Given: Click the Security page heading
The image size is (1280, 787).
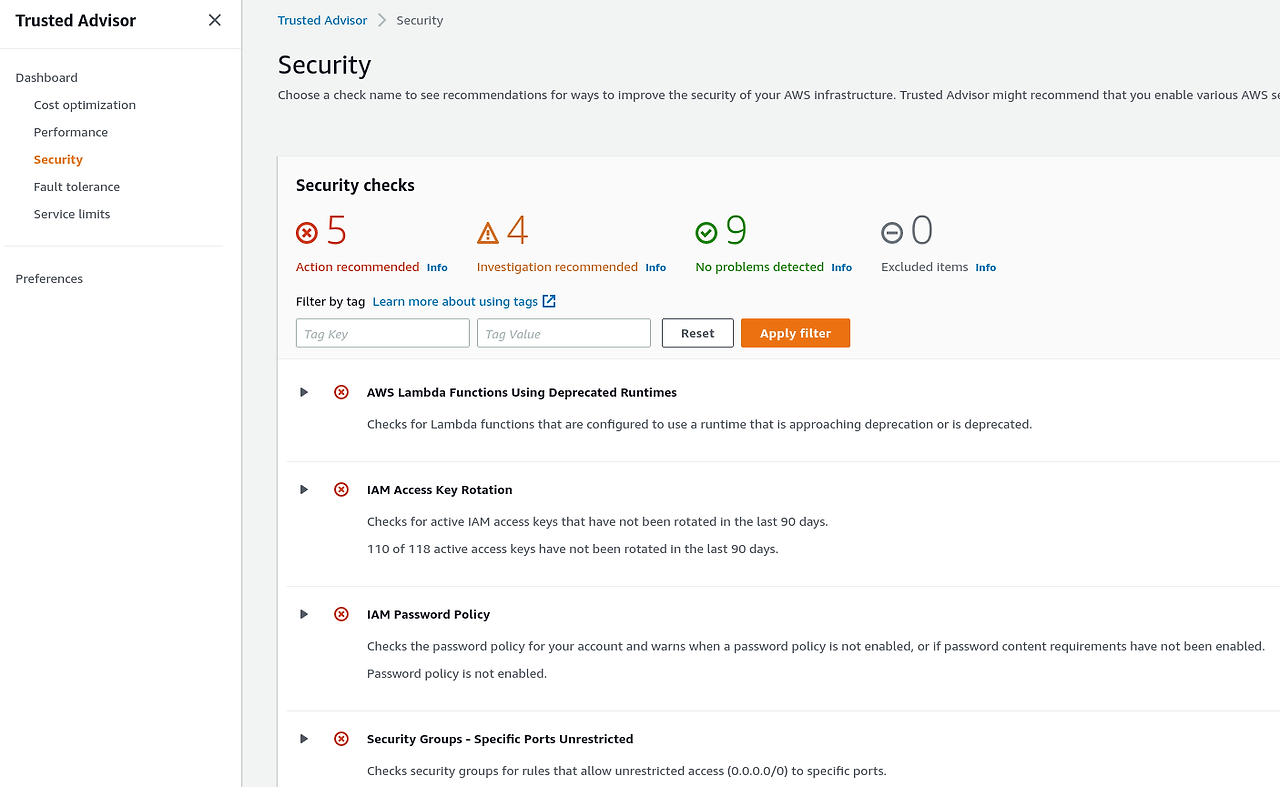Looking at the screenshot, I should (x=324, y=65).
